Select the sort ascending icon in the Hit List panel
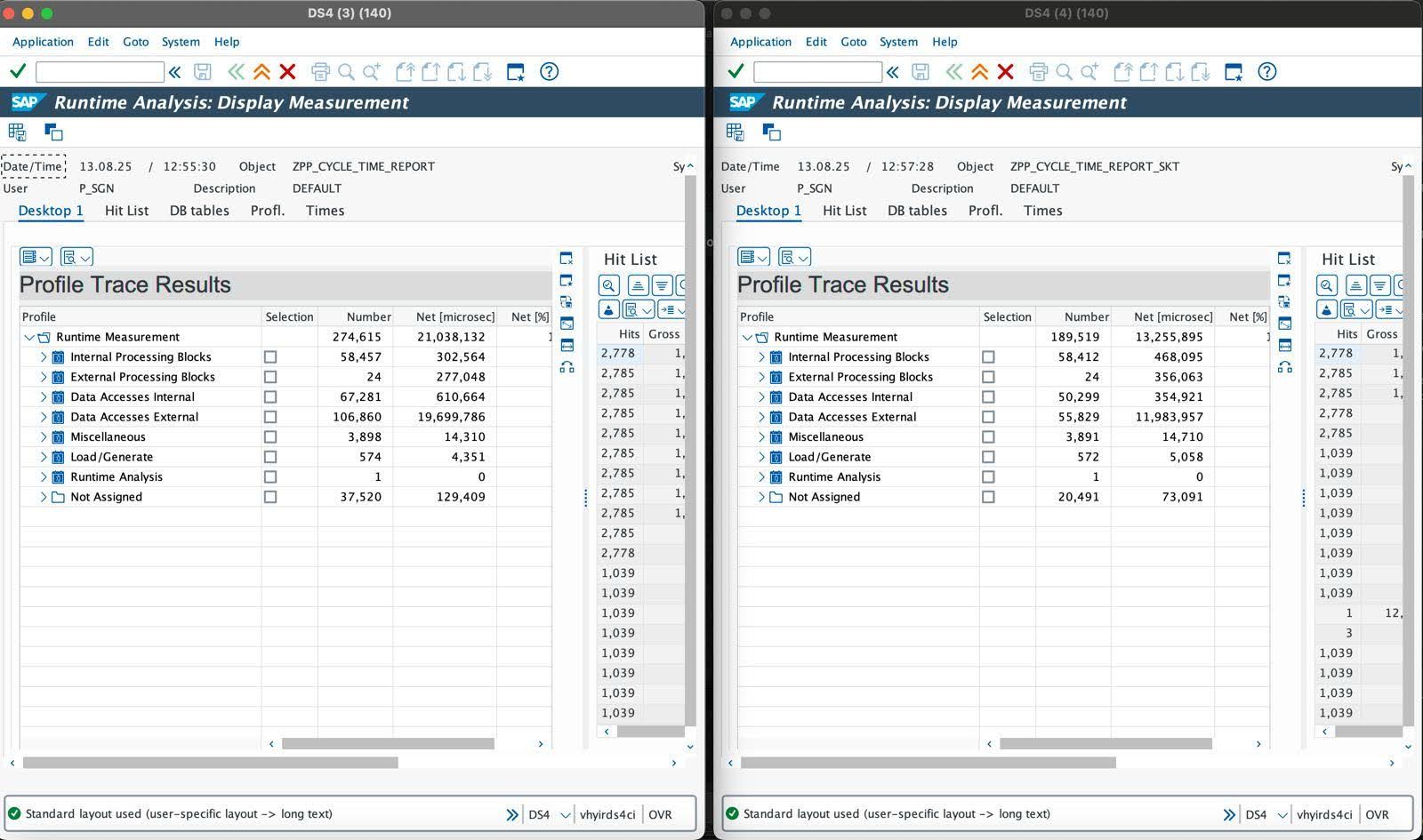This screenshot has height=840, width=1423. tap(638, 285)
